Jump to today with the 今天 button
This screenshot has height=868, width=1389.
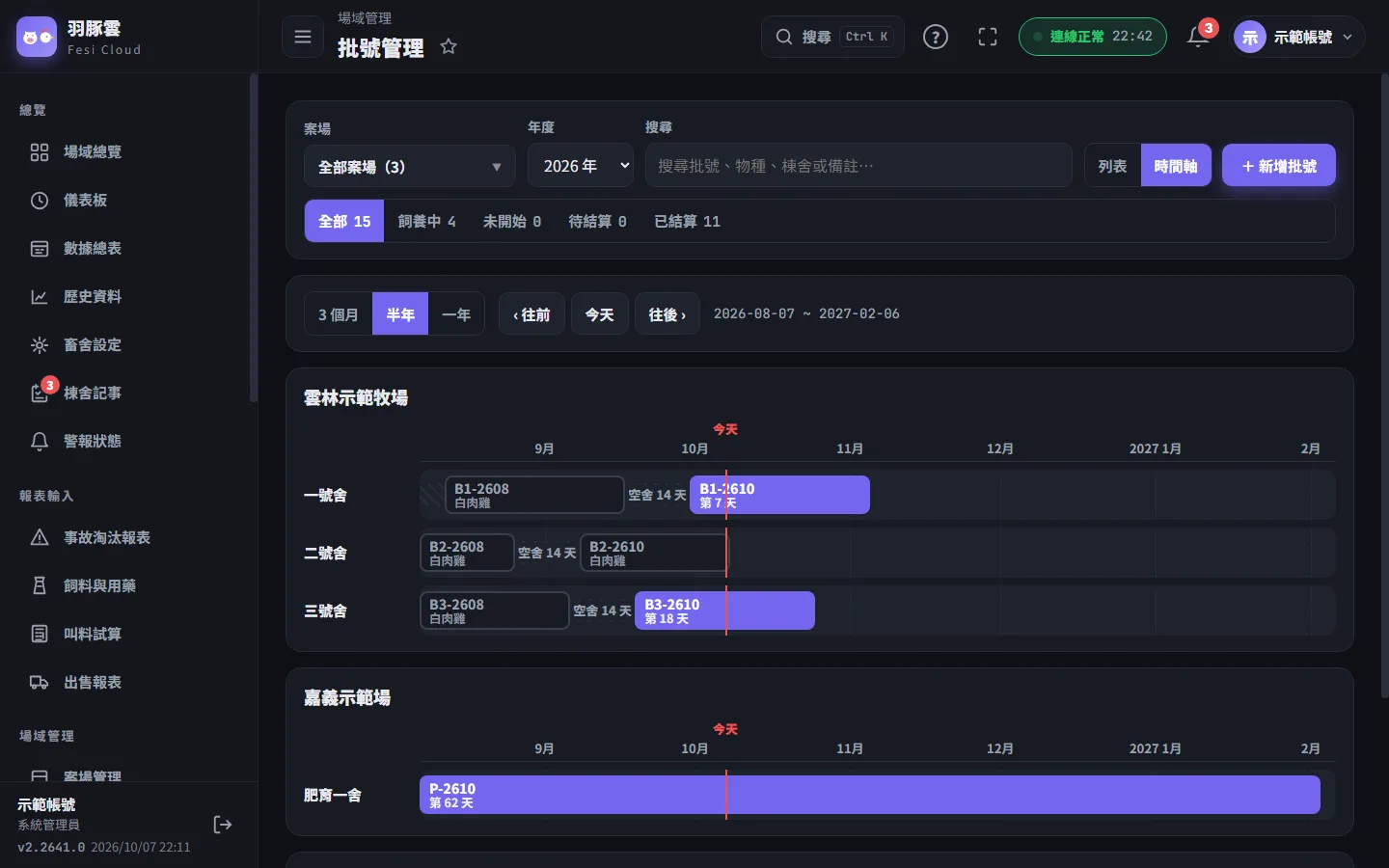[600, 314]
